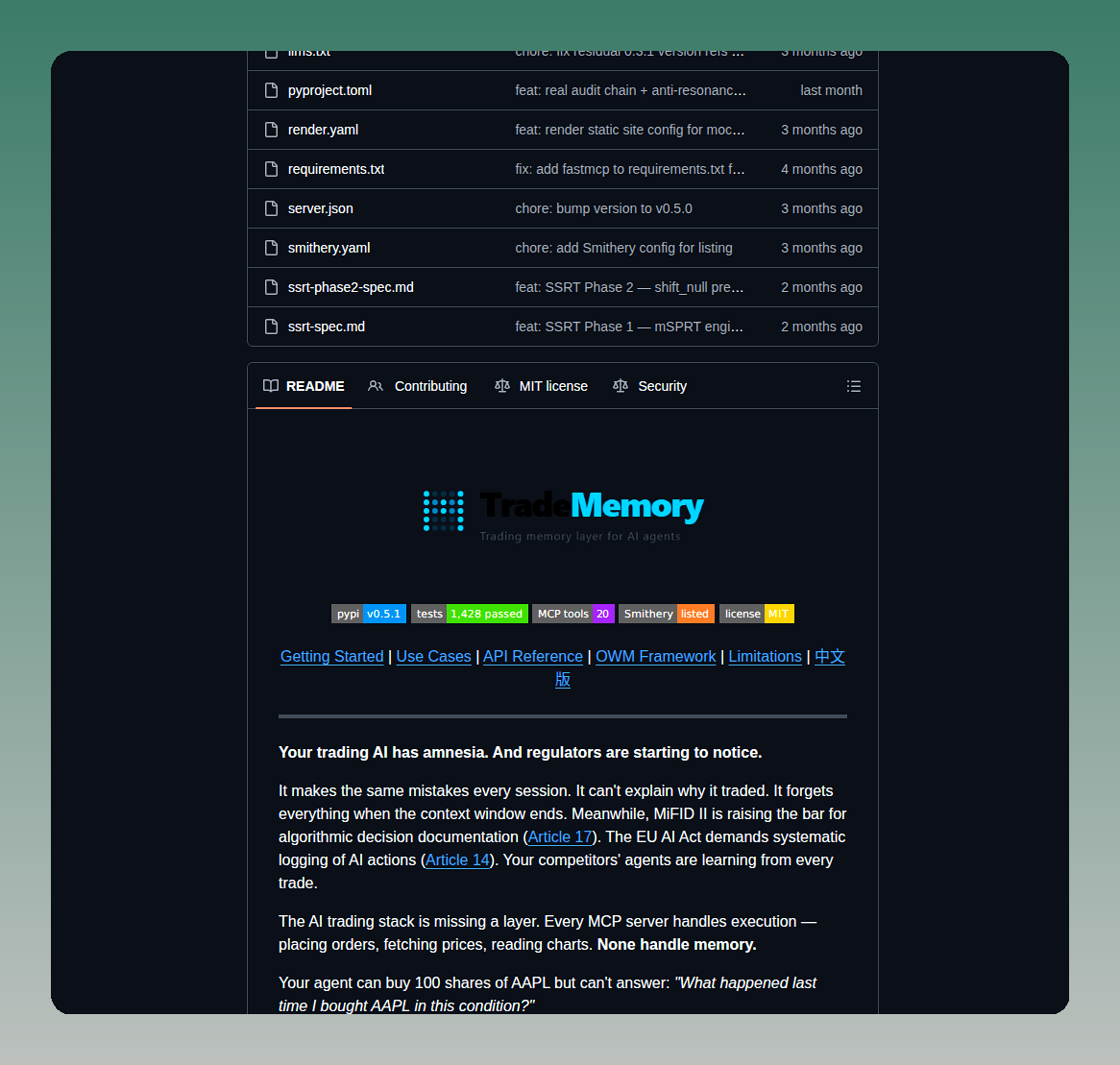Follow the Article 14 link
1120x1065 pixels.
457,860
